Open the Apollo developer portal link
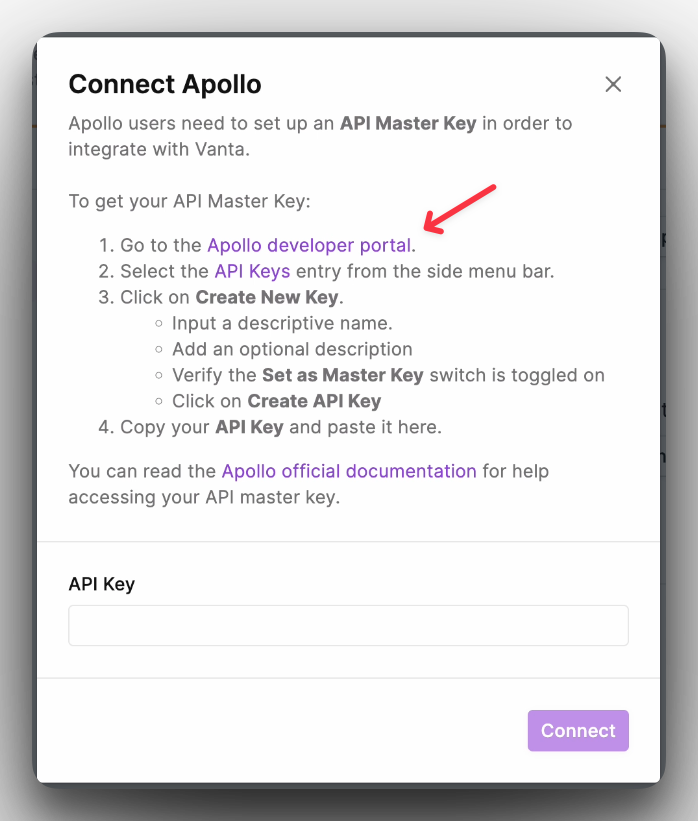The height and width of the screenshot is (821, 698). pos(309,246)
